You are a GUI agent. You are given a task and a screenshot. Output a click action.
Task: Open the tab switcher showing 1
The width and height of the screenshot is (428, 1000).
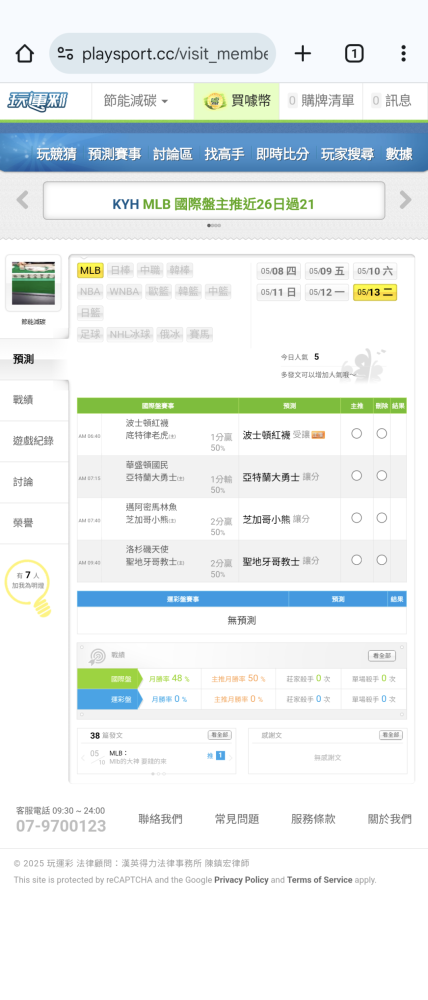[354, 54]
